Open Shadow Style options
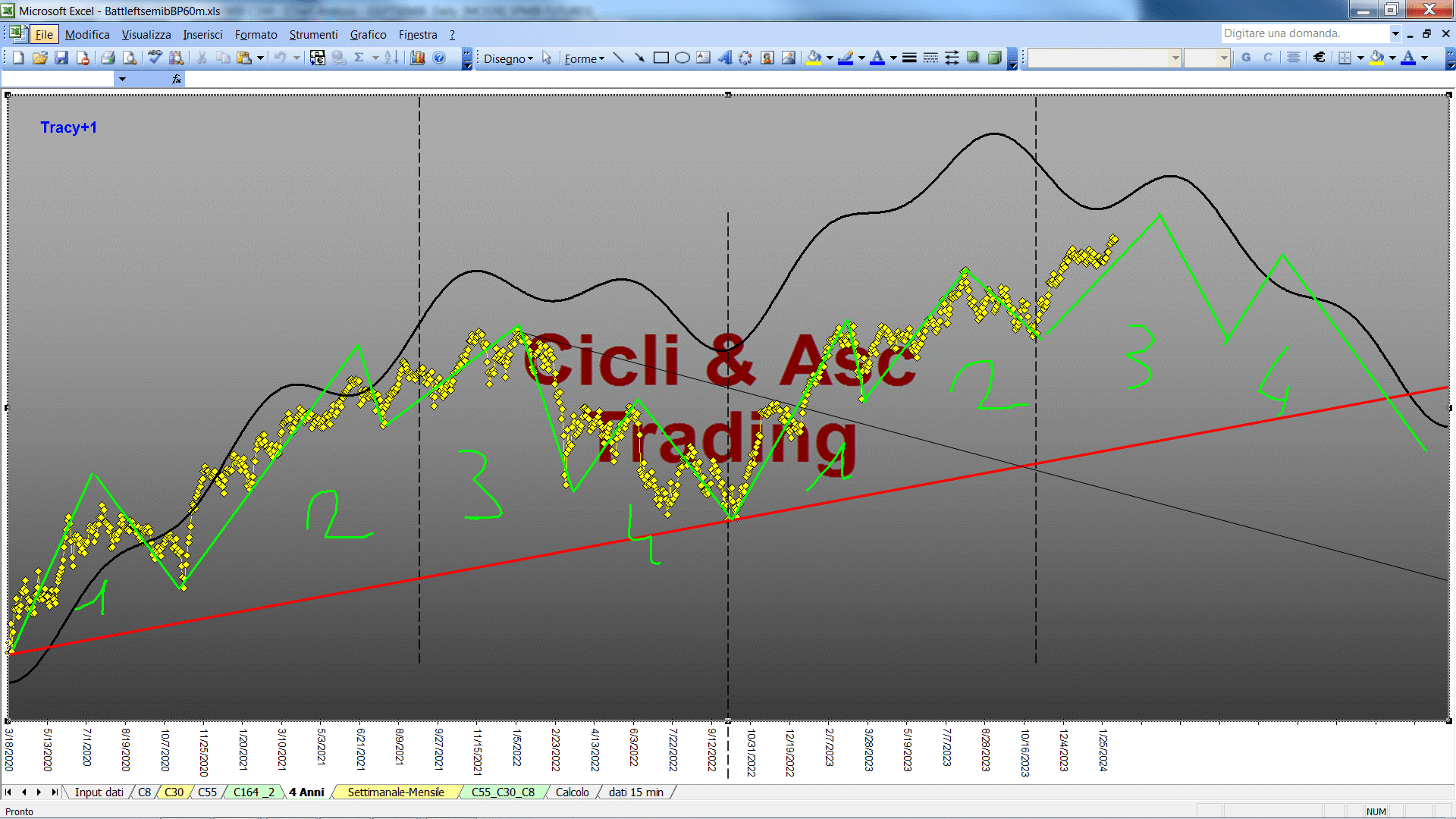 pos(973,58)
